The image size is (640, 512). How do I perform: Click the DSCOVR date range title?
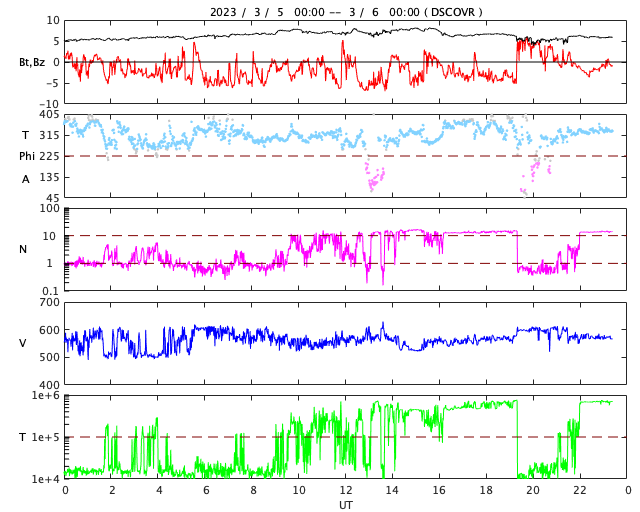(x=346, y=12)
